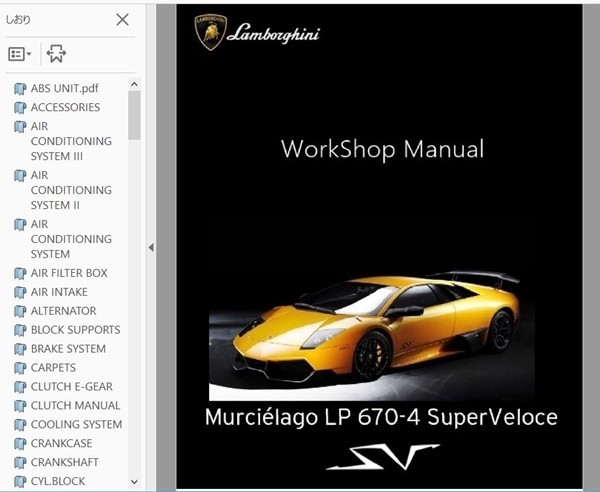This screenshot has height=492, width=600.
Task: Click bookmark icon beside AIR FILTER BOX
Action: [x=20, y=274]
